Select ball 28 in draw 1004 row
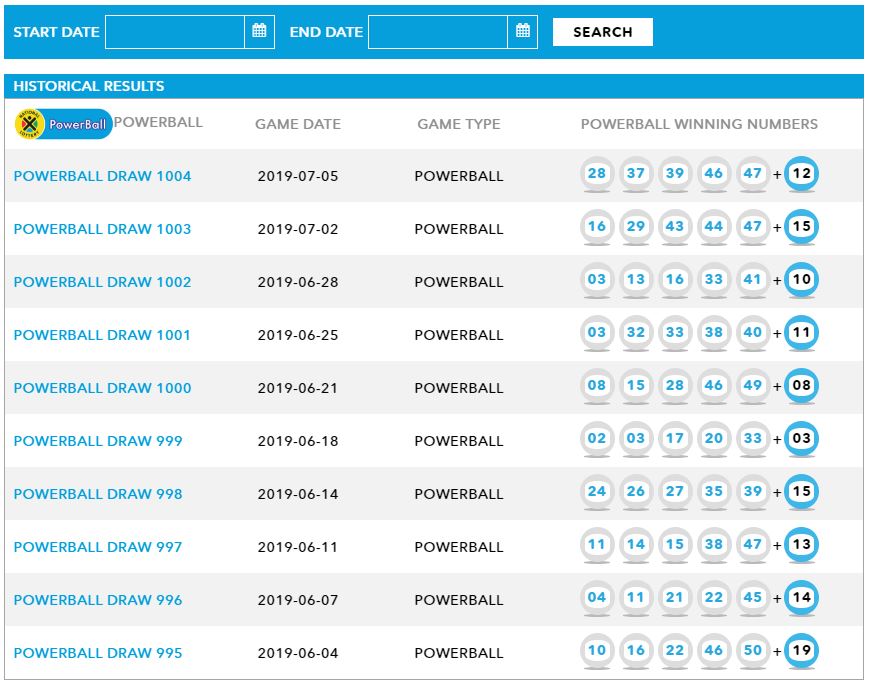 click(597, 174)
